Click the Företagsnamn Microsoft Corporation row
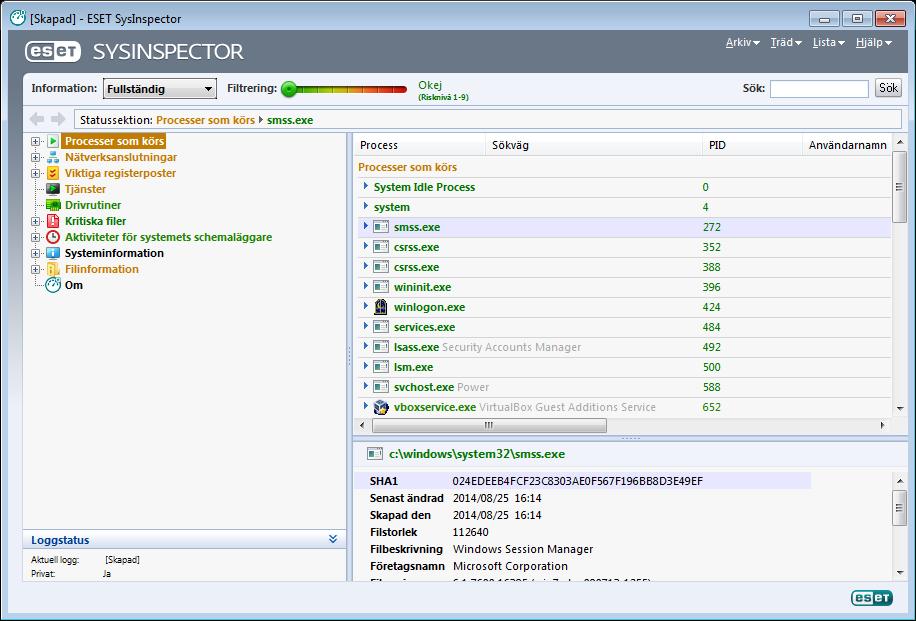 click(583, 566)
